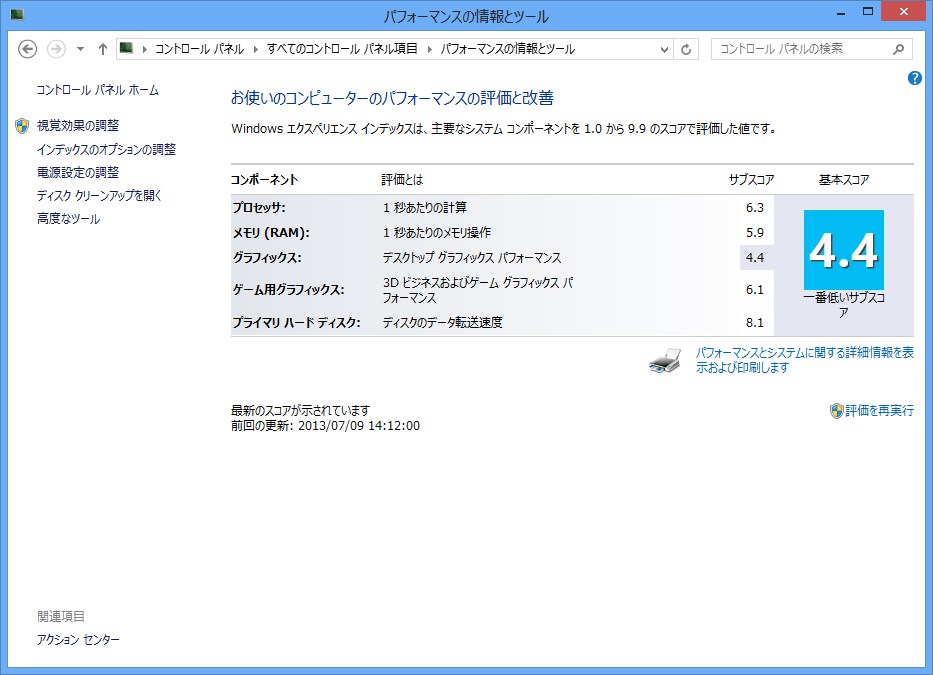Click the address bar location icon
The height and width of the screenshot is (675, 933).
(x=126, y=48)
